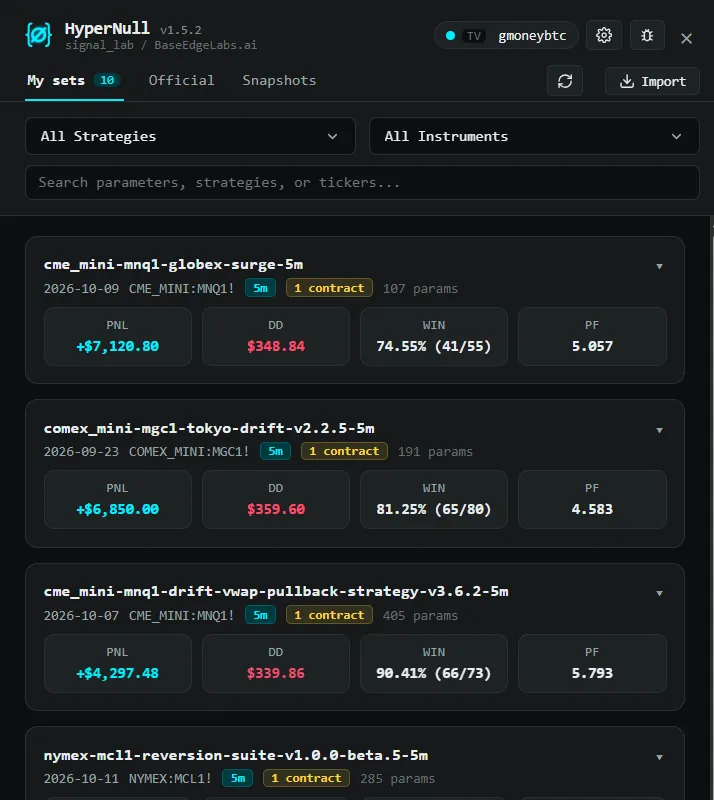Expand the vwap-pullback-strategy-v3.6.2 card
The height and width of the screenshot is (800, 714).
[659, 593]
